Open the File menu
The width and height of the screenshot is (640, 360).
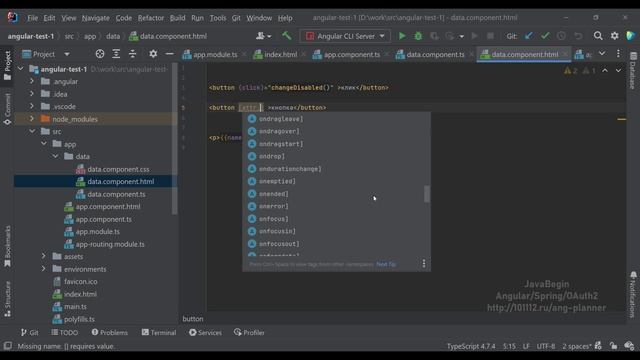tap(32, 18)
